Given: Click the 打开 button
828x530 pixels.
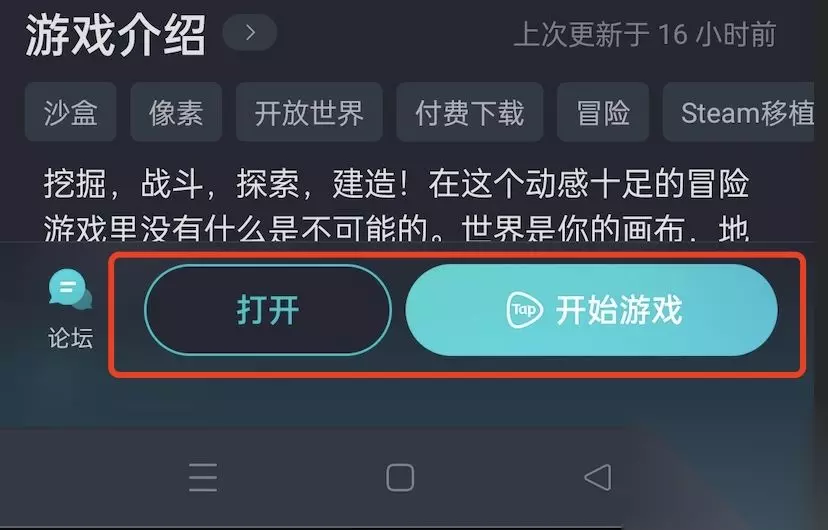Looking at the screenshot, I should (268, 310).
